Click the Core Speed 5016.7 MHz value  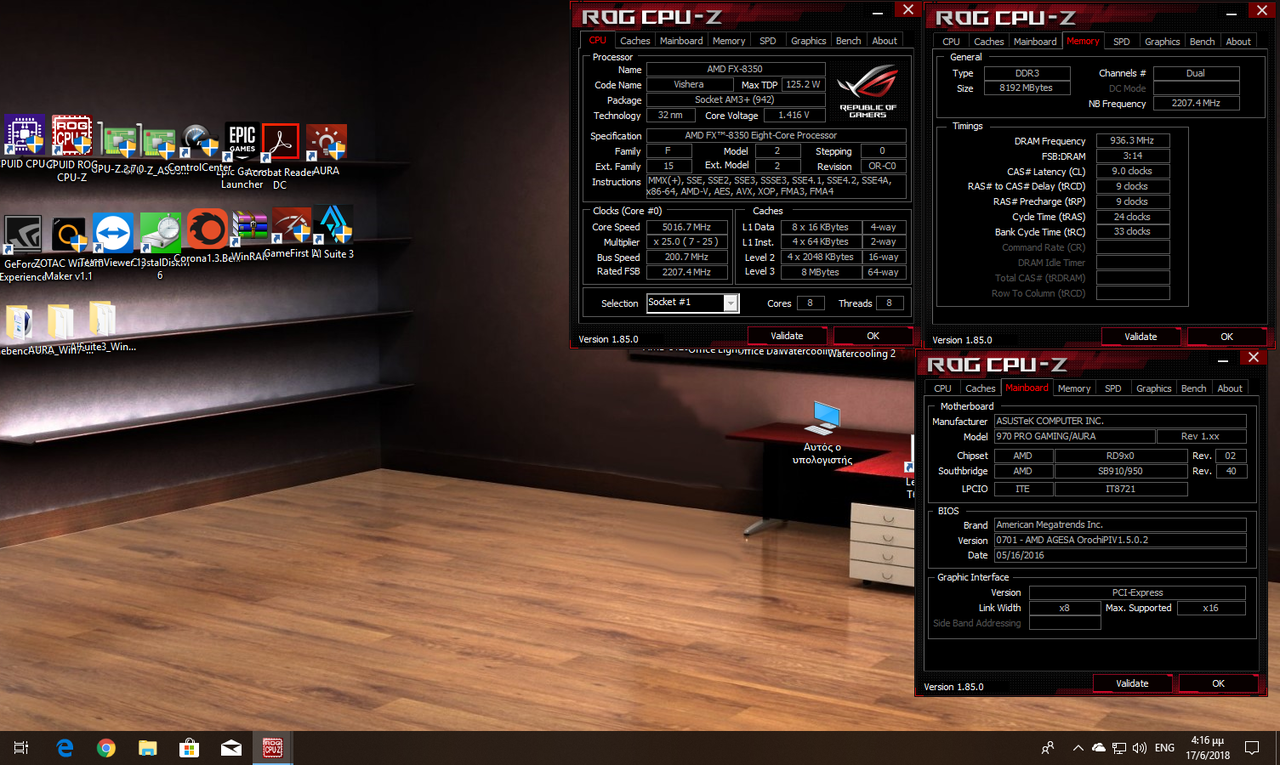[687, 227]
